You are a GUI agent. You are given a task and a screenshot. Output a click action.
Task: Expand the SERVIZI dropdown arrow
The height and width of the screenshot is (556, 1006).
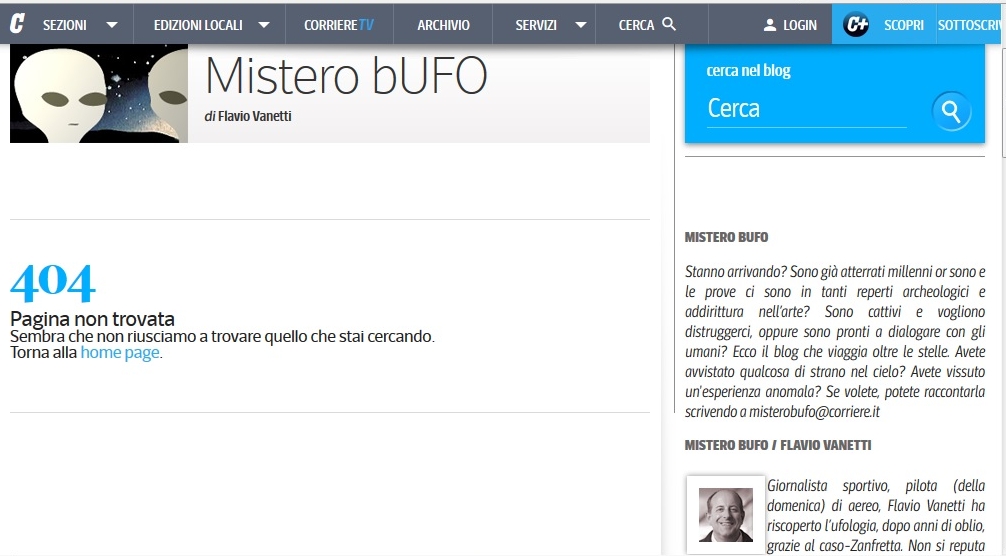pyautogui.click(x=580, y=25)
